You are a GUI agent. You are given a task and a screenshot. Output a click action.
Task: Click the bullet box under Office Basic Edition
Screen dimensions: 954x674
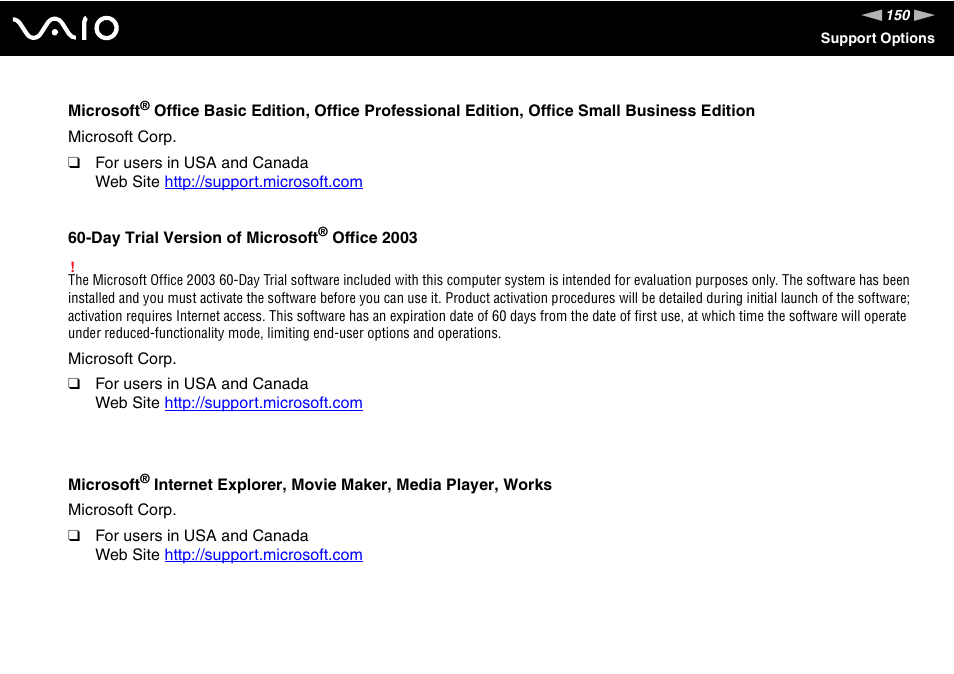point(74,162)
